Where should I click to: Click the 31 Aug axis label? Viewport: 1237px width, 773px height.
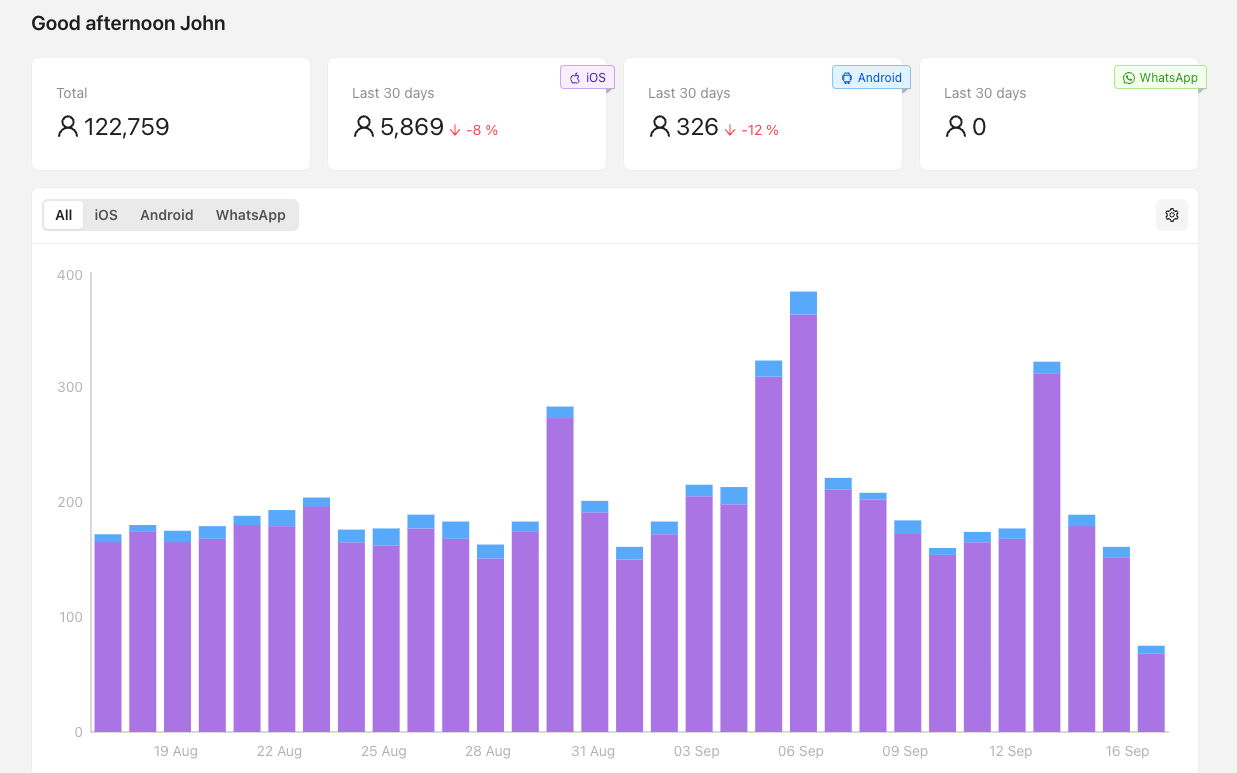(x=593, y=751)
